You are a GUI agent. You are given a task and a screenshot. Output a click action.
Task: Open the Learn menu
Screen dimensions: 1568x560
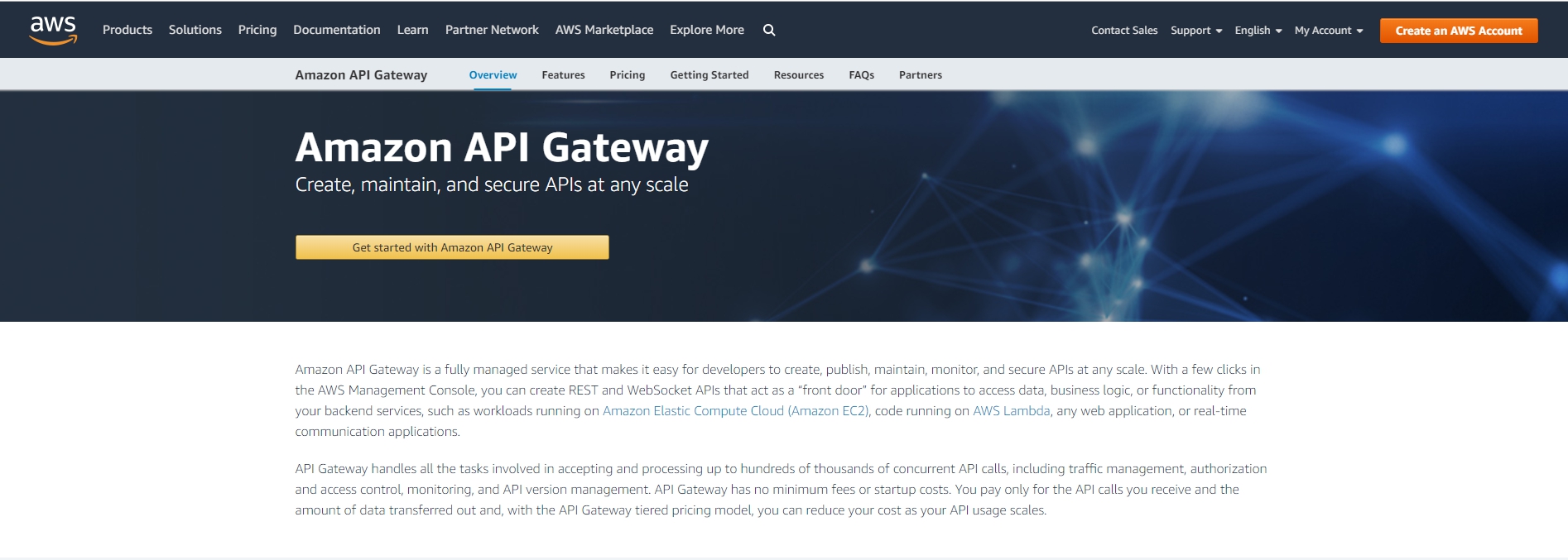[x=412, y=30]
